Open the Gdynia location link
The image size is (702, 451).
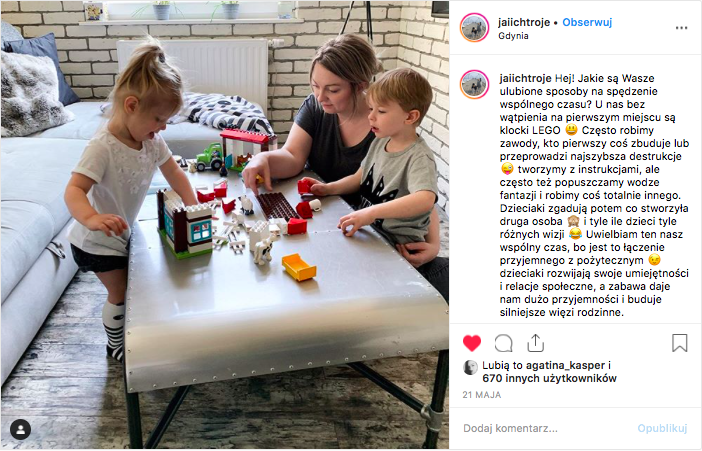513,36
